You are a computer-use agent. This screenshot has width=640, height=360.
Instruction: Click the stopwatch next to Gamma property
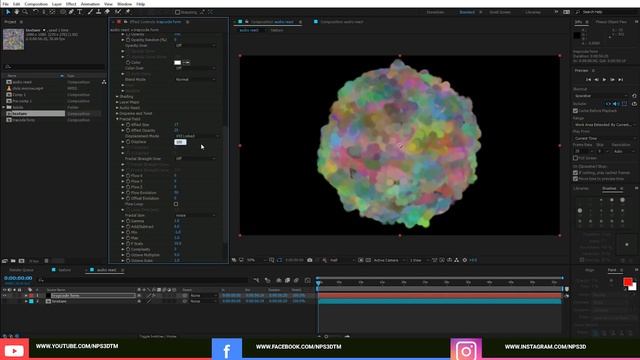coord(128,221)
